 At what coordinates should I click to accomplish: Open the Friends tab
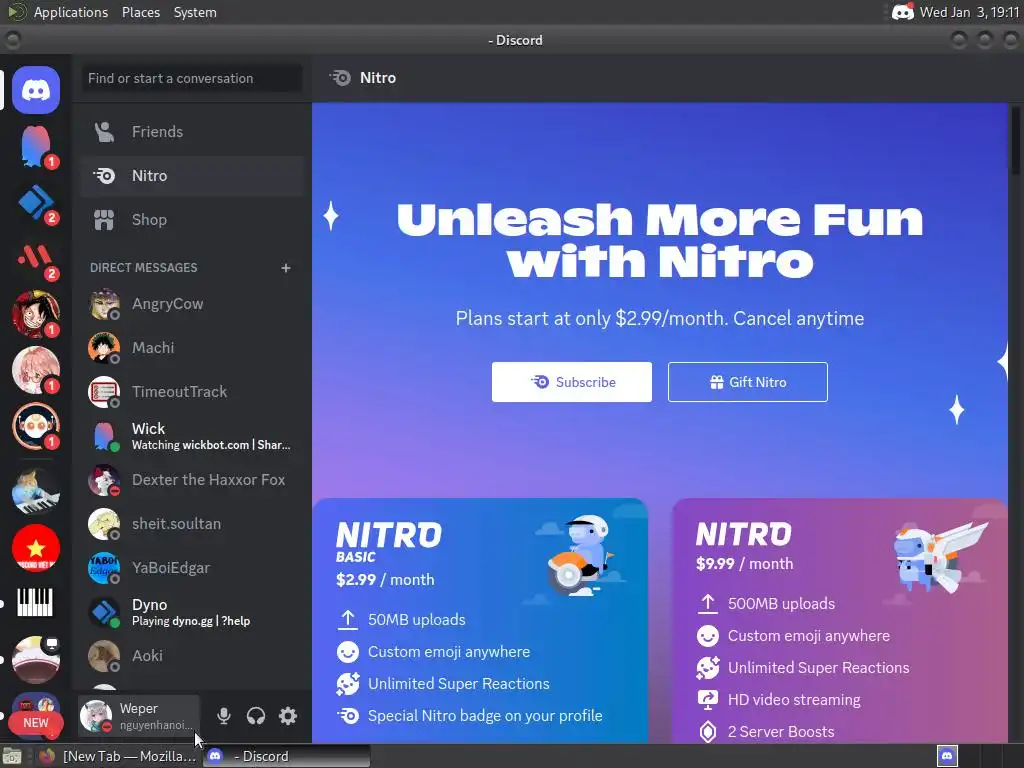(x=191, y=132)
